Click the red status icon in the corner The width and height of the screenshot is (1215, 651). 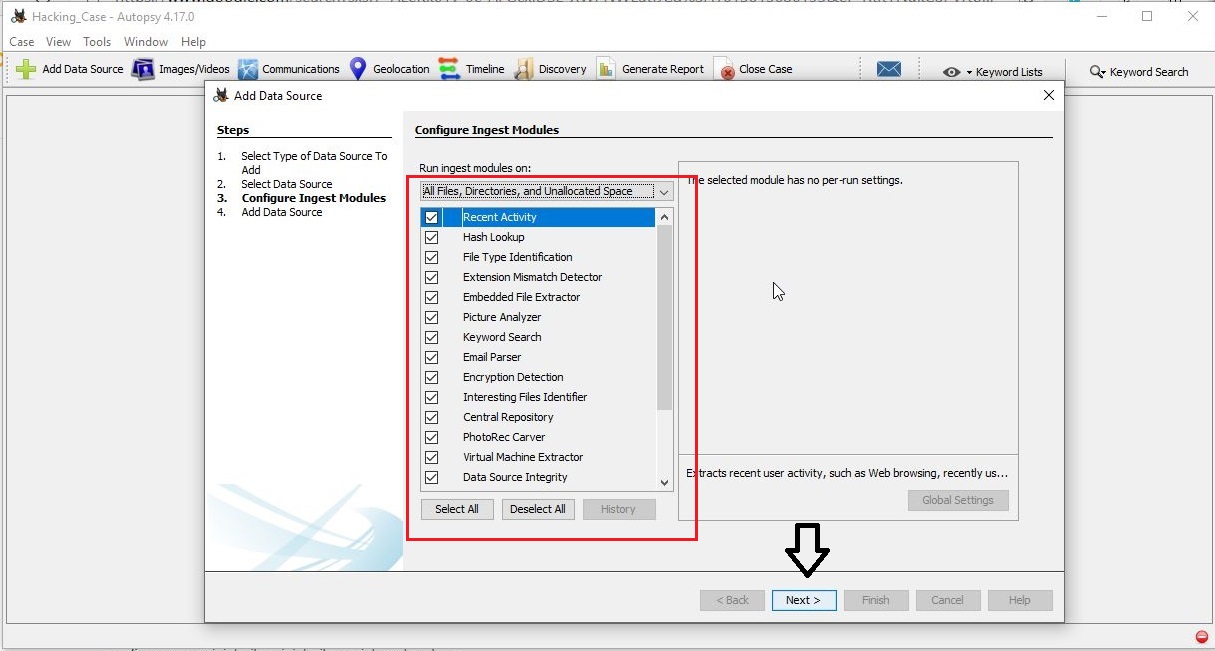tap(1201, 637)
